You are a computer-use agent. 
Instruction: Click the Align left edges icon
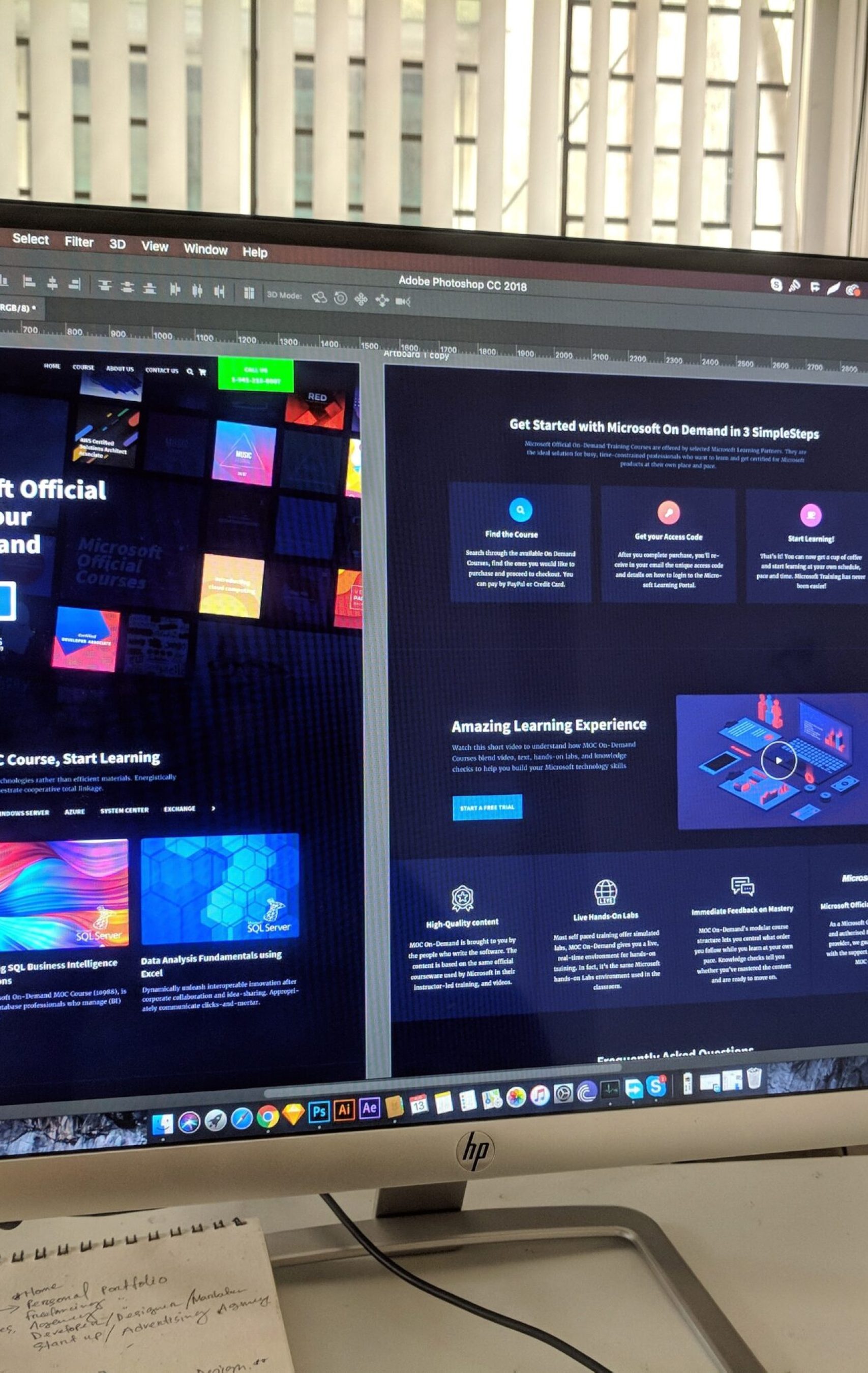click(28, 282)
